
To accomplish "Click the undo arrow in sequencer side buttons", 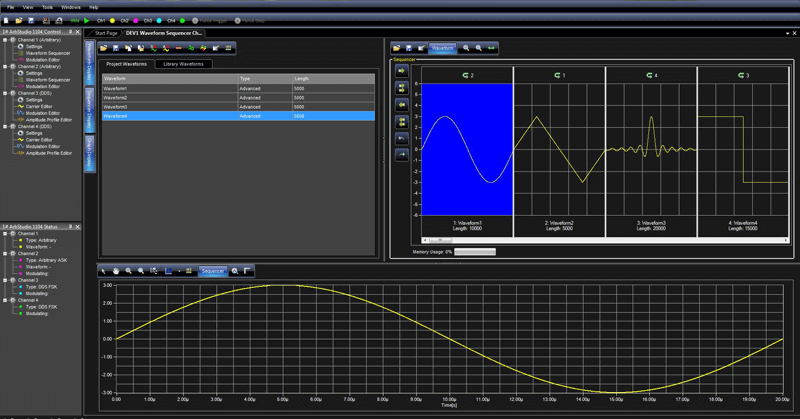I will point(402,138).
